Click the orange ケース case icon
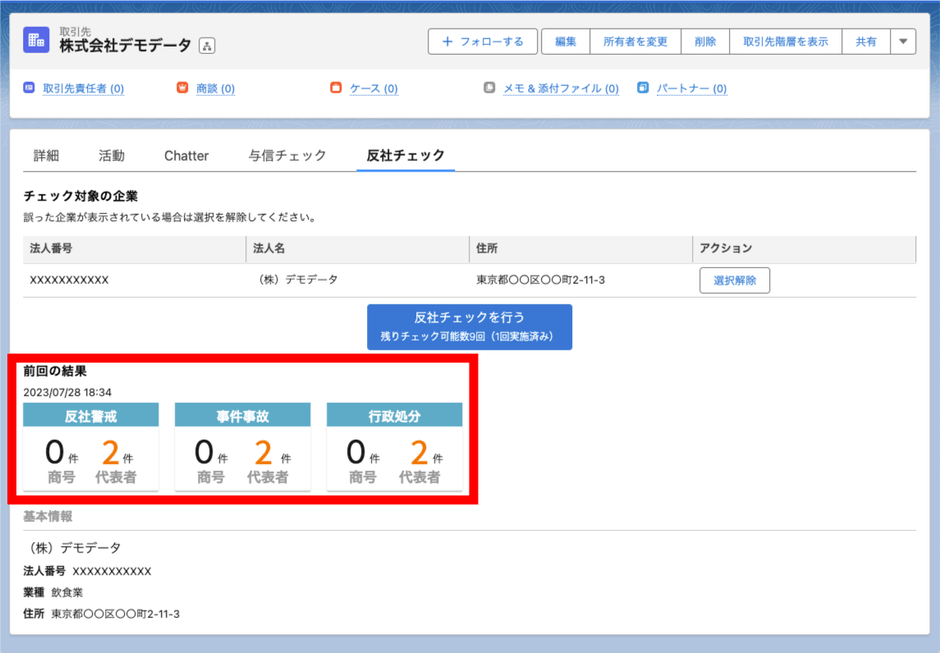 (x=336, y=88)
